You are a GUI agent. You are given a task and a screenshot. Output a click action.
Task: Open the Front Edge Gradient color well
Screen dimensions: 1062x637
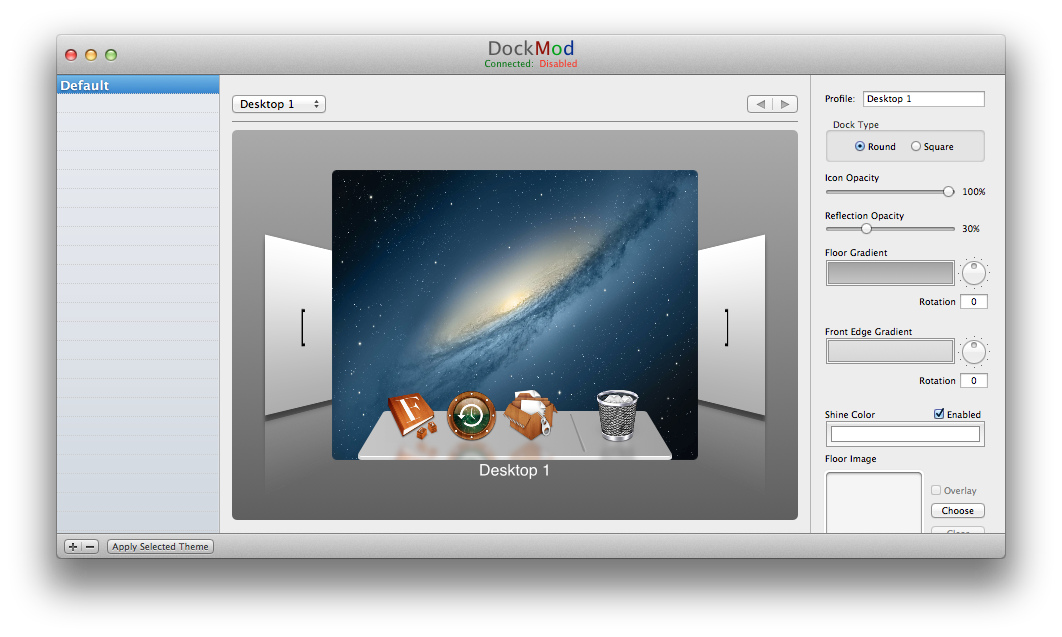(890, 352)
